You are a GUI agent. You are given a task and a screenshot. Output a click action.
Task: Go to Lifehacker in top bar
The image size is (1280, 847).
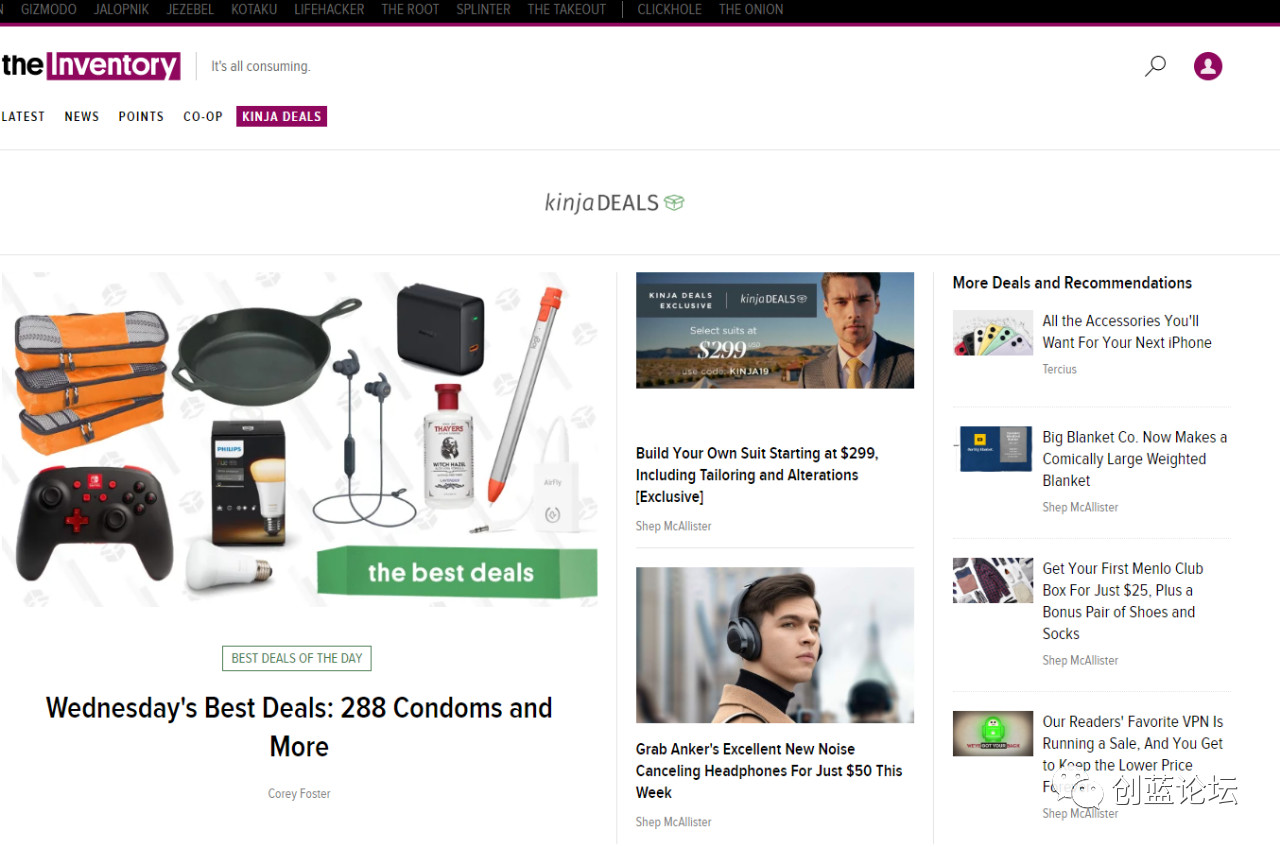[329, 10]
